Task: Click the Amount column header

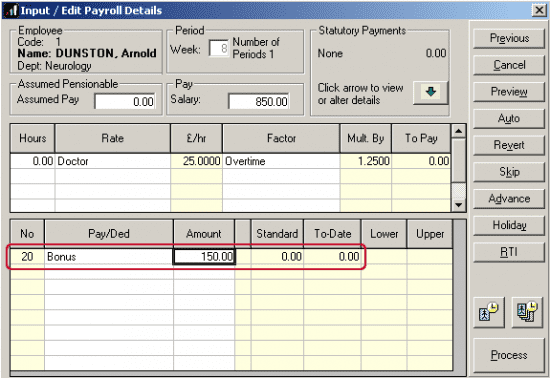Action: tap(204, 234)
